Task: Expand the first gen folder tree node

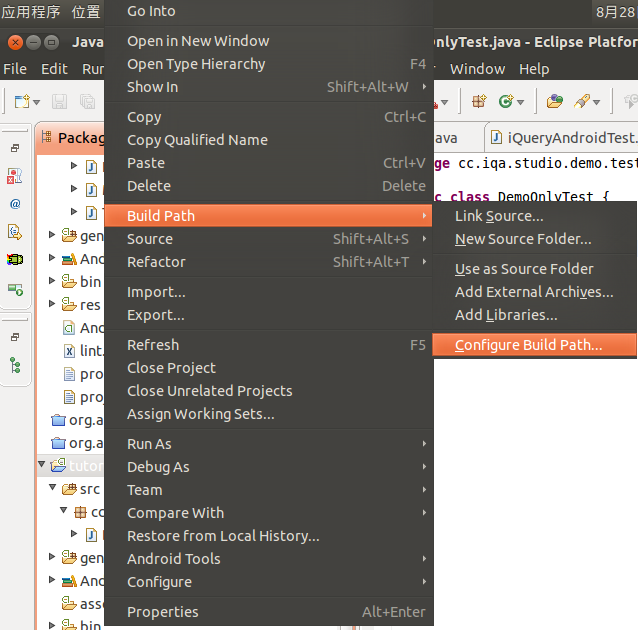Action: (52, 234)
